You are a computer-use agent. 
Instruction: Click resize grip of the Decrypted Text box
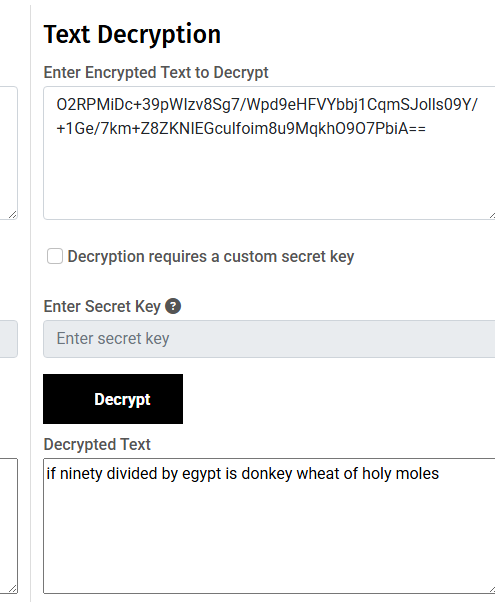click(492, 589)
